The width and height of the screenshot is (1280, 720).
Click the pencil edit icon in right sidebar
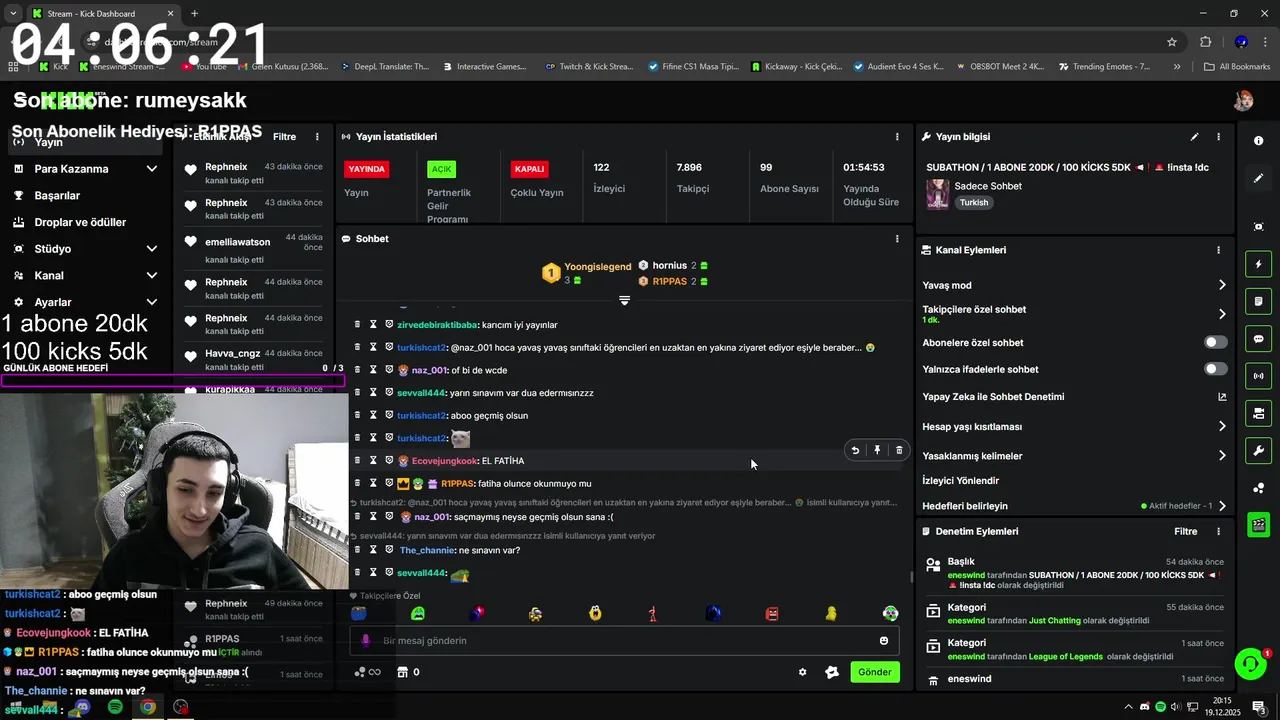click(x=1258, y=178)
